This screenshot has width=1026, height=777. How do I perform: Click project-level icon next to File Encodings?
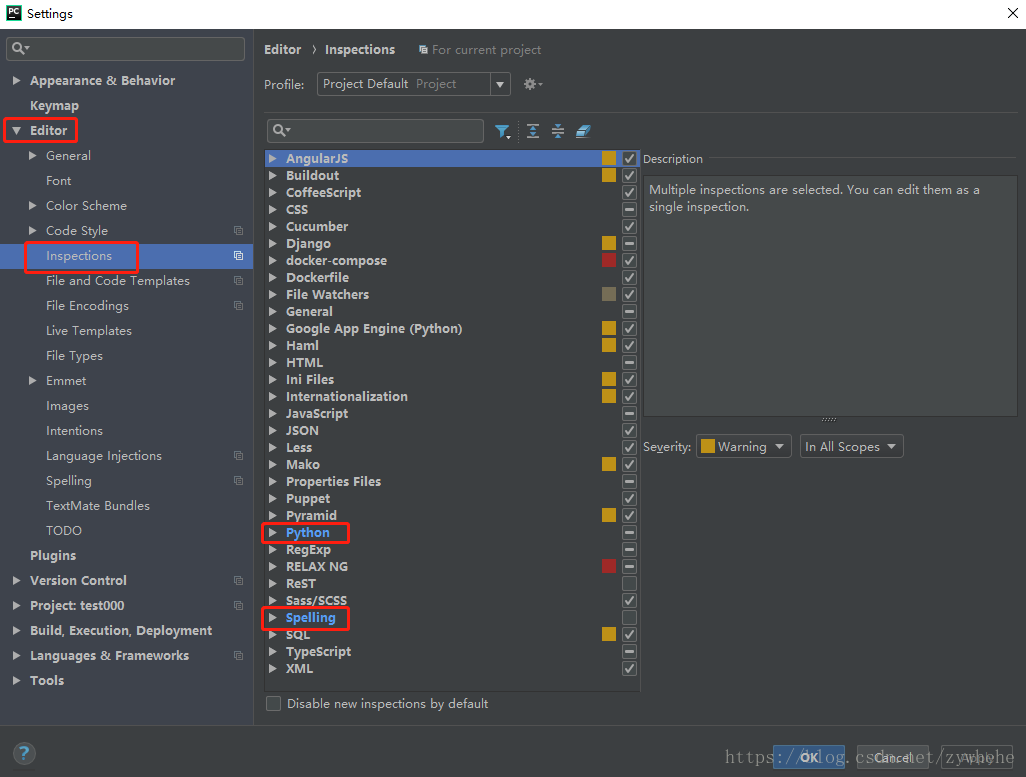238,306
